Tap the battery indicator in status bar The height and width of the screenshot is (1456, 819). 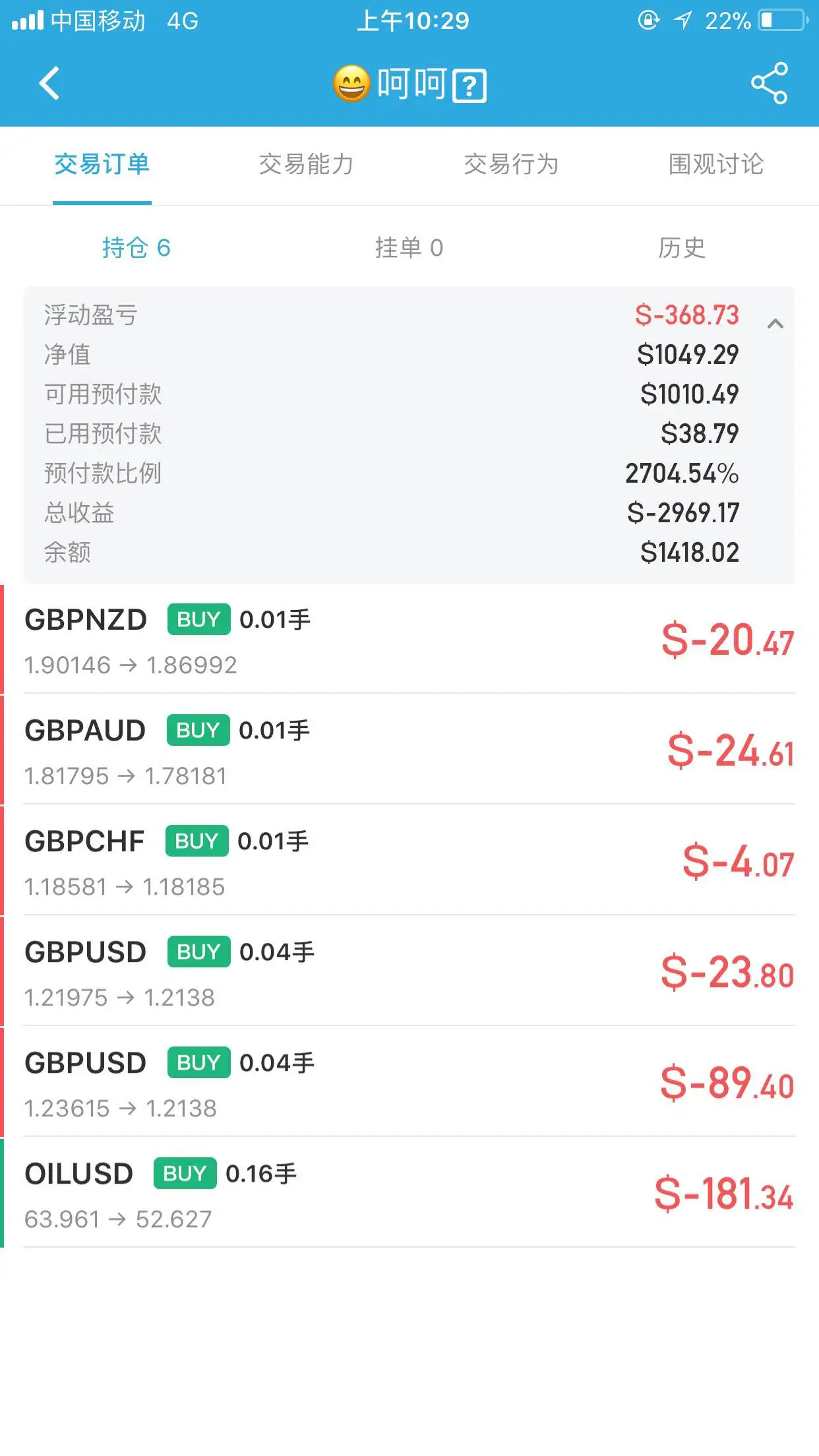[783, 20]
